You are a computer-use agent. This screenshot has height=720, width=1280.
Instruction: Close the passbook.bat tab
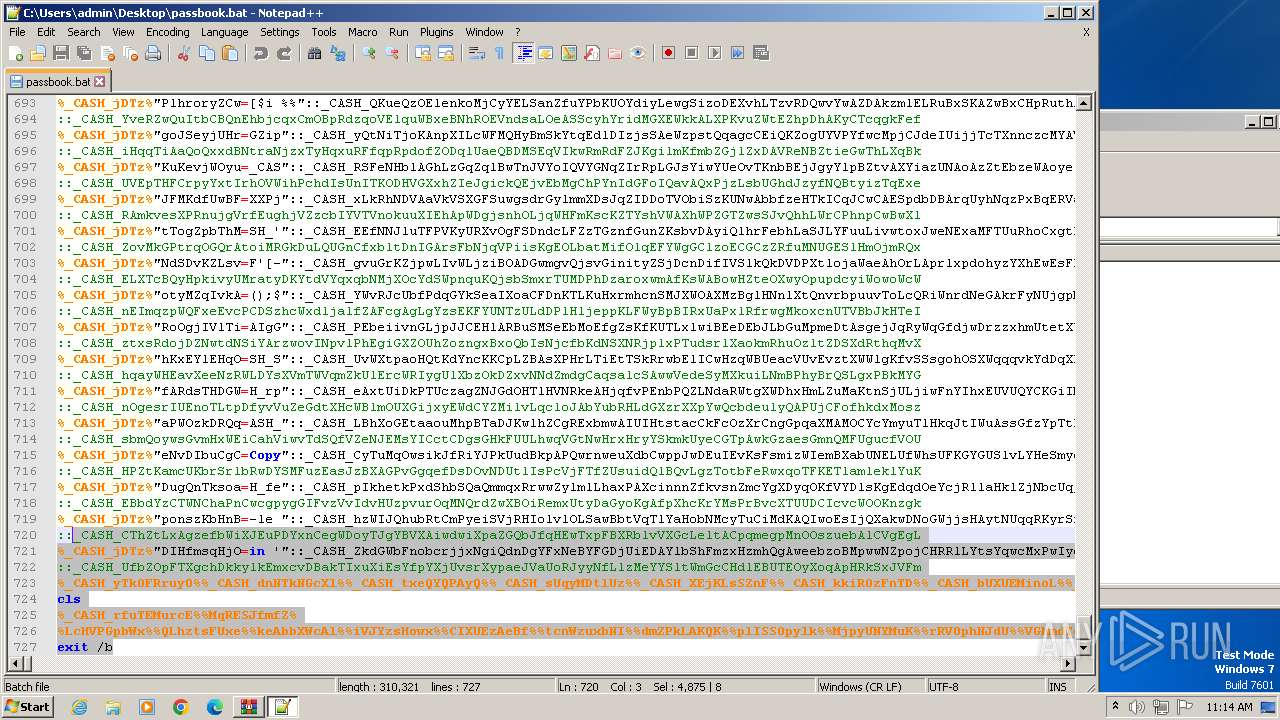100,81
